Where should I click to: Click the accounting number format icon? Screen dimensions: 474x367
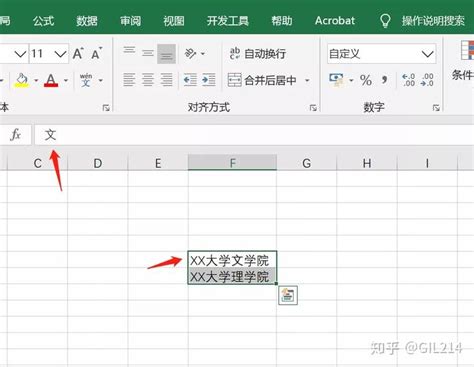[x=336, y=80]
